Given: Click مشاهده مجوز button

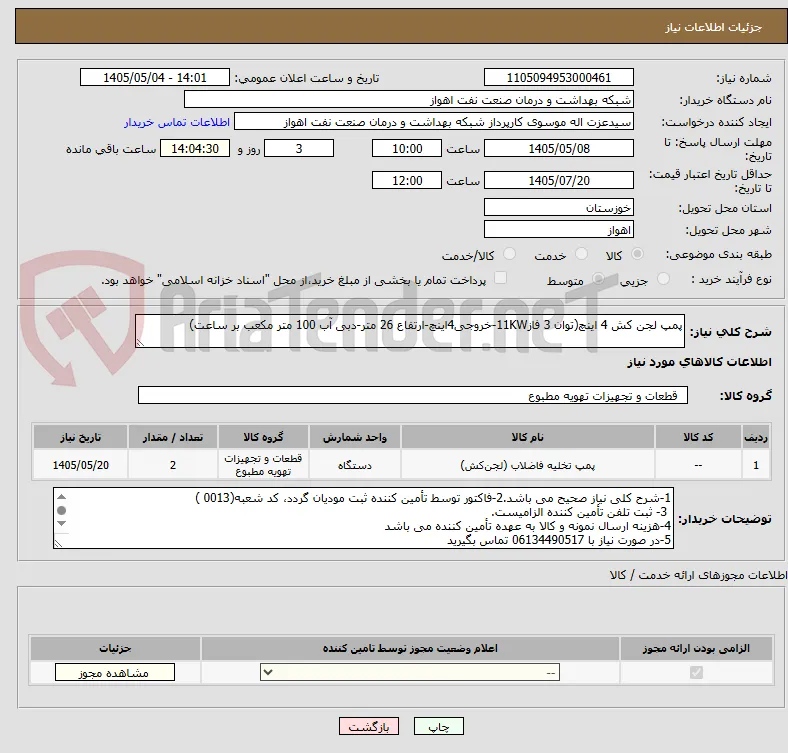Looking at the screenshot, I should (x=115, y=673).
